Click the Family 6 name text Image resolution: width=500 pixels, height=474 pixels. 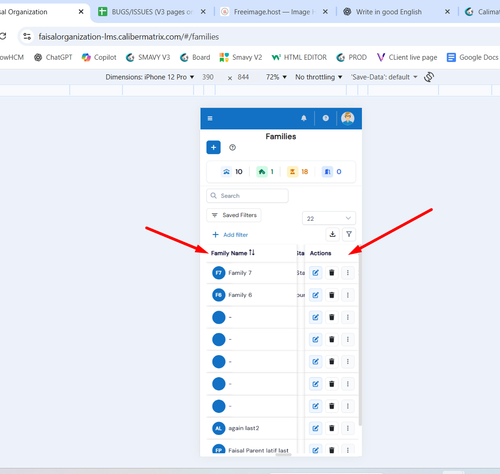pyautogui.click(x=240, y=295)
